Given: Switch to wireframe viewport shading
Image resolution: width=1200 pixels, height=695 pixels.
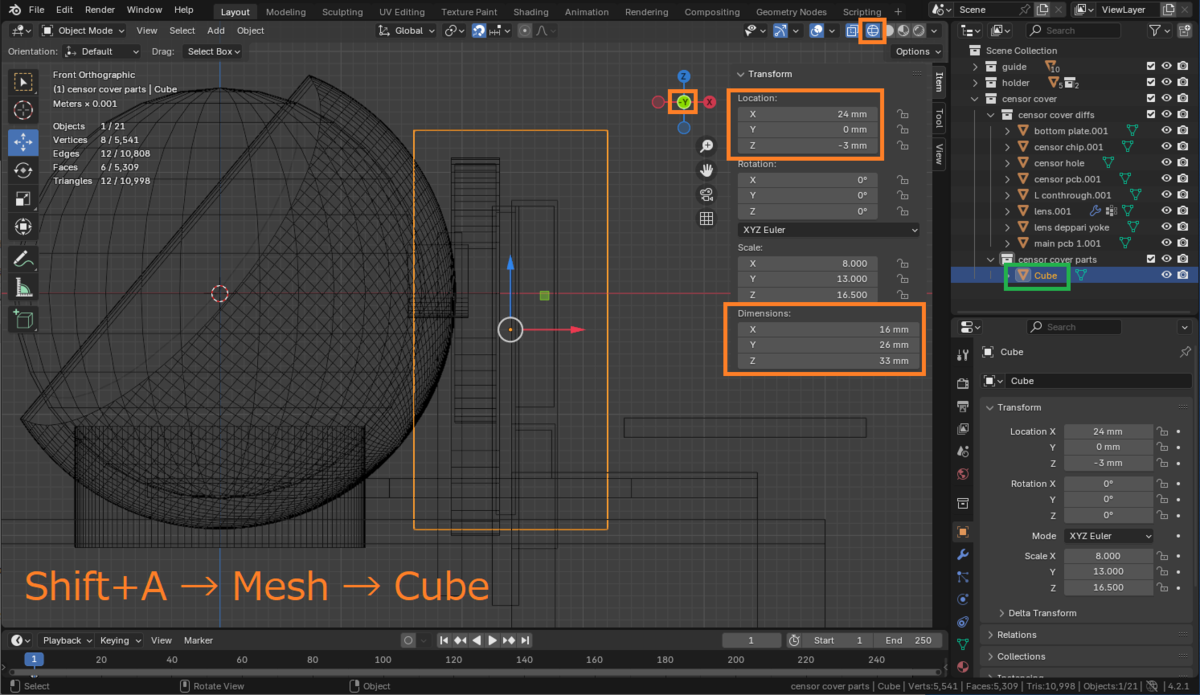Looking at the screenshot, I should click(x=872, y=30).
